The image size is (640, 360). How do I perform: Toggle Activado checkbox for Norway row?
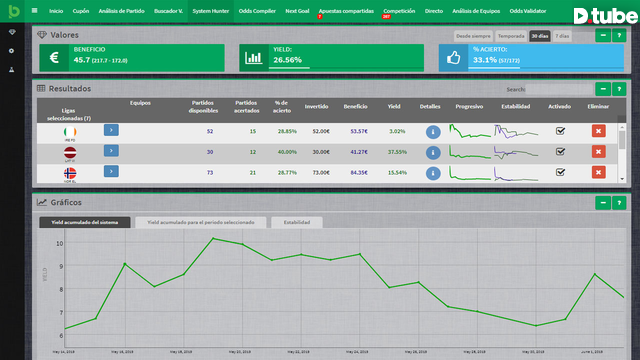click(560, 172)
